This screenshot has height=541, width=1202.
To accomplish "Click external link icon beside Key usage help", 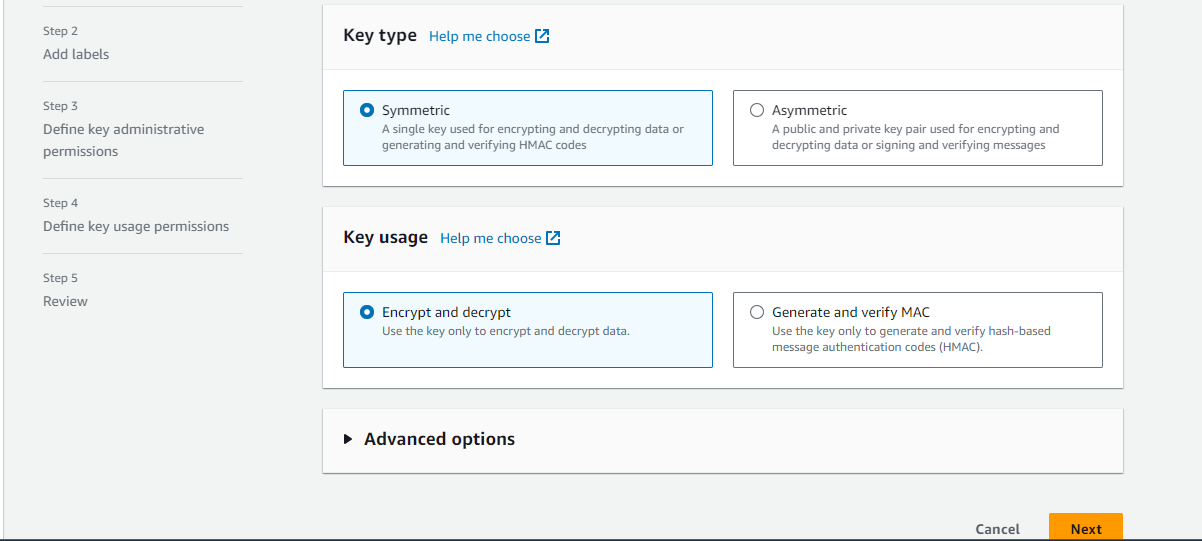I will click(x=553, y=238).
